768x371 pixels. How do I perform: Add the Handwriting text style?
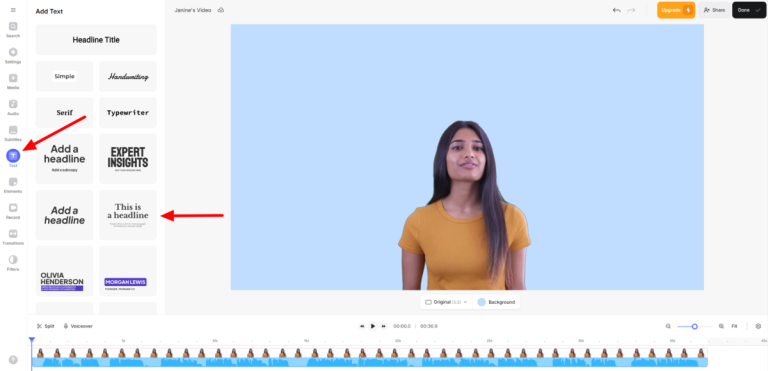pos(128,76)
